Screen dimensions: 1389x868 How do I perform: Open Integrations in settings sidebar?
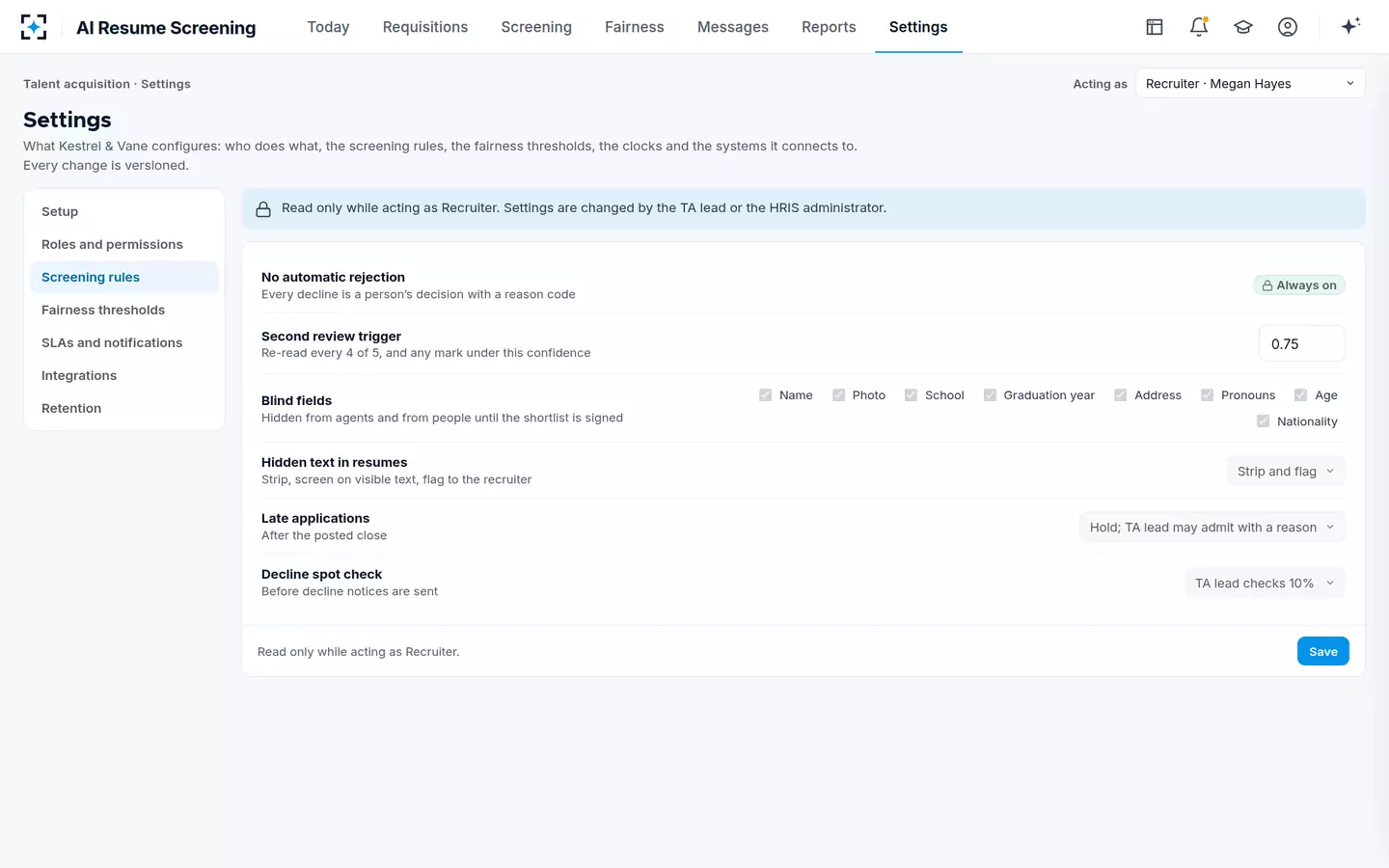tap(124, 376)
